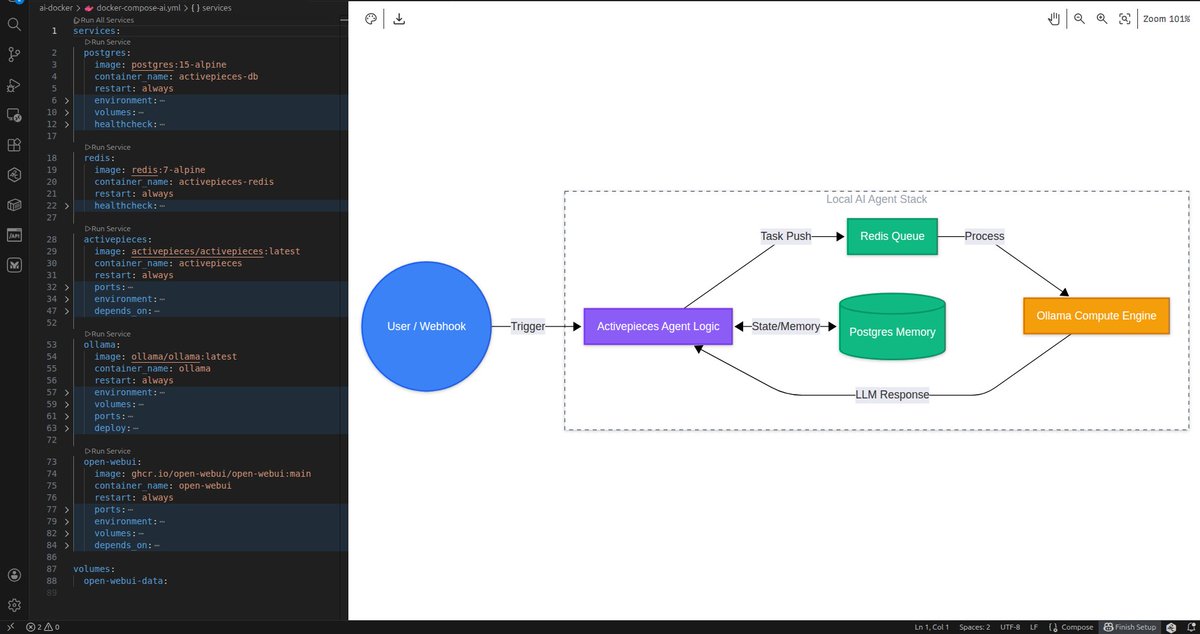Select the Ollama Compute Engine node
The height and width of the screenshot is (634, 1200).
click(1096, 315)
